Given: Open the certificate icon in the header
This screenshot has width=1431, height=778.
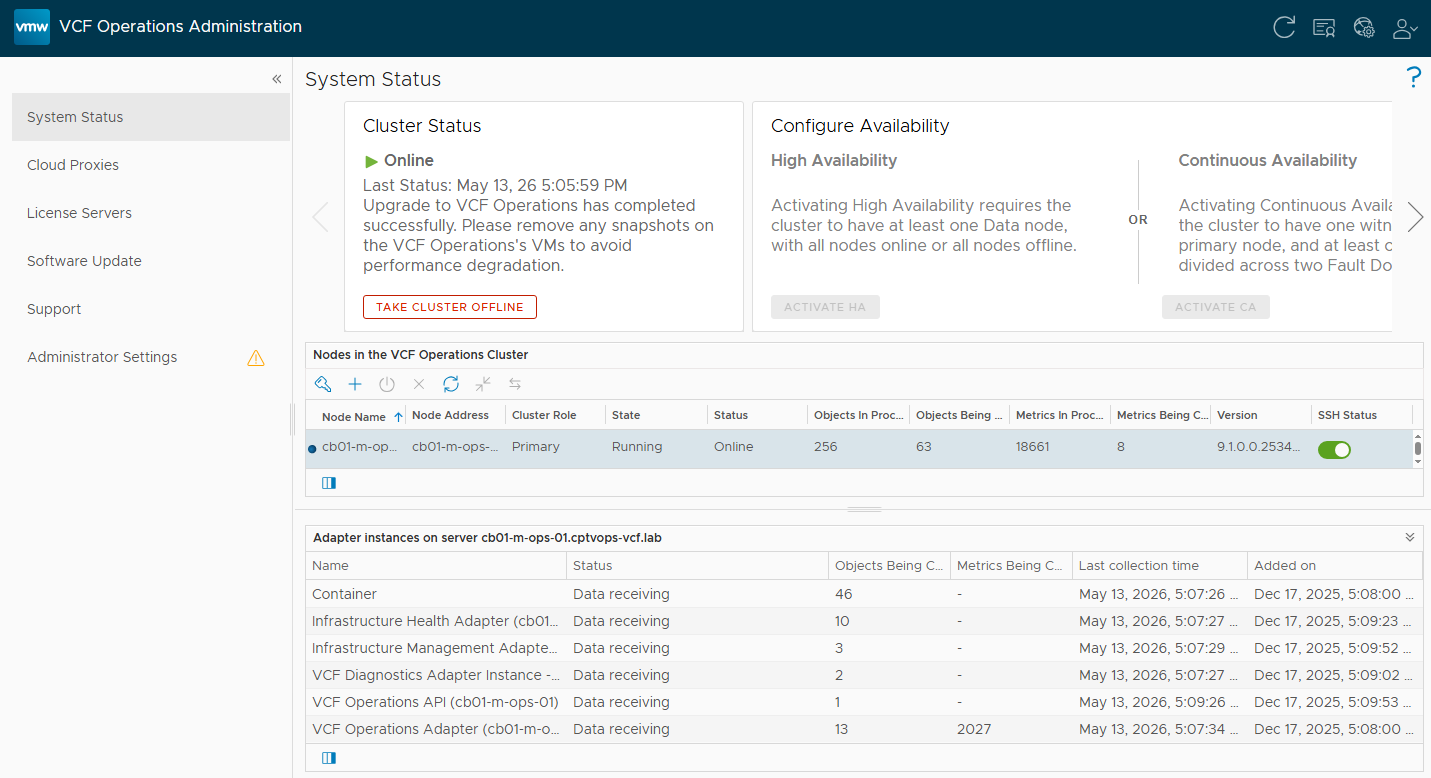Looking at the screenshot, I should (1324, 28).
